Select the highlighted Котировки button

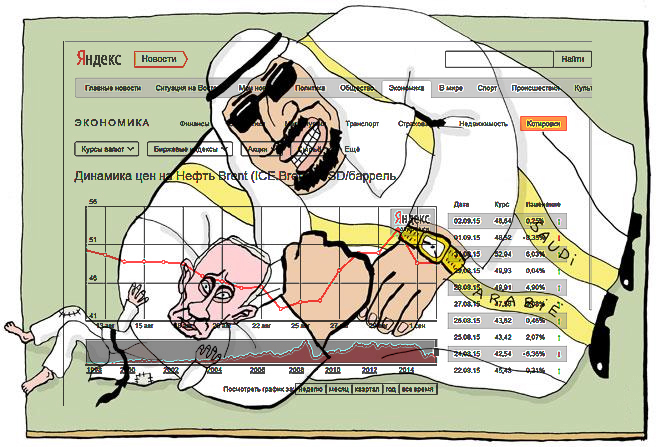pyautogui.click(x=543, y=123)
